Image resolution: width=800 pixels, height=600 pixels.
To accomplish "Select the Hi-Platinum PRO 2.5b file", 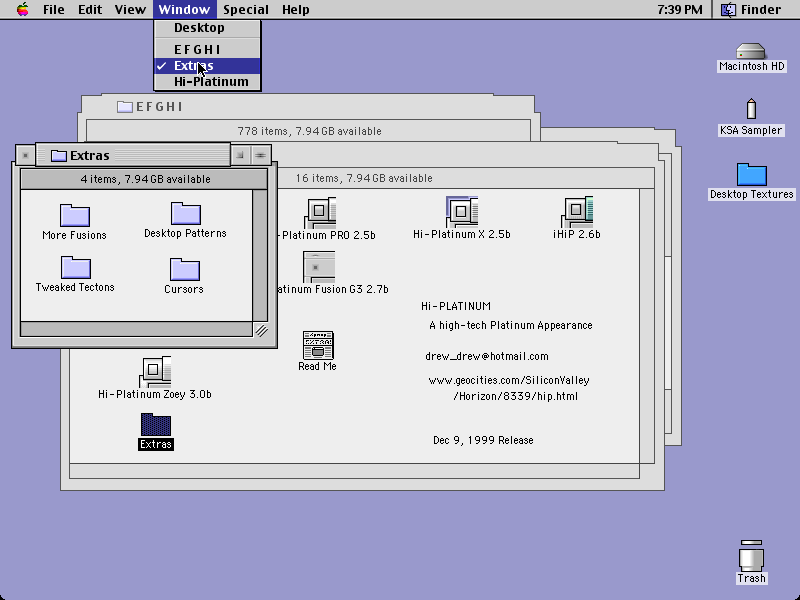I will (320, 213).
